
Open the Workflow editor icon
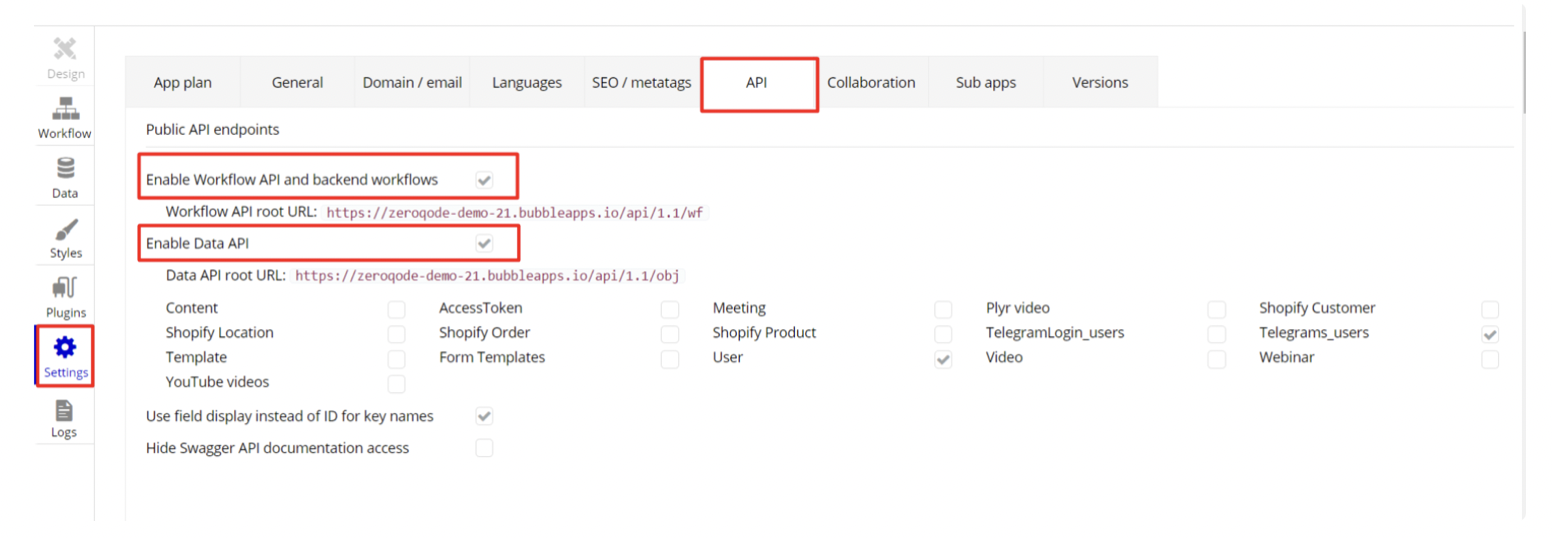point(65,109)
